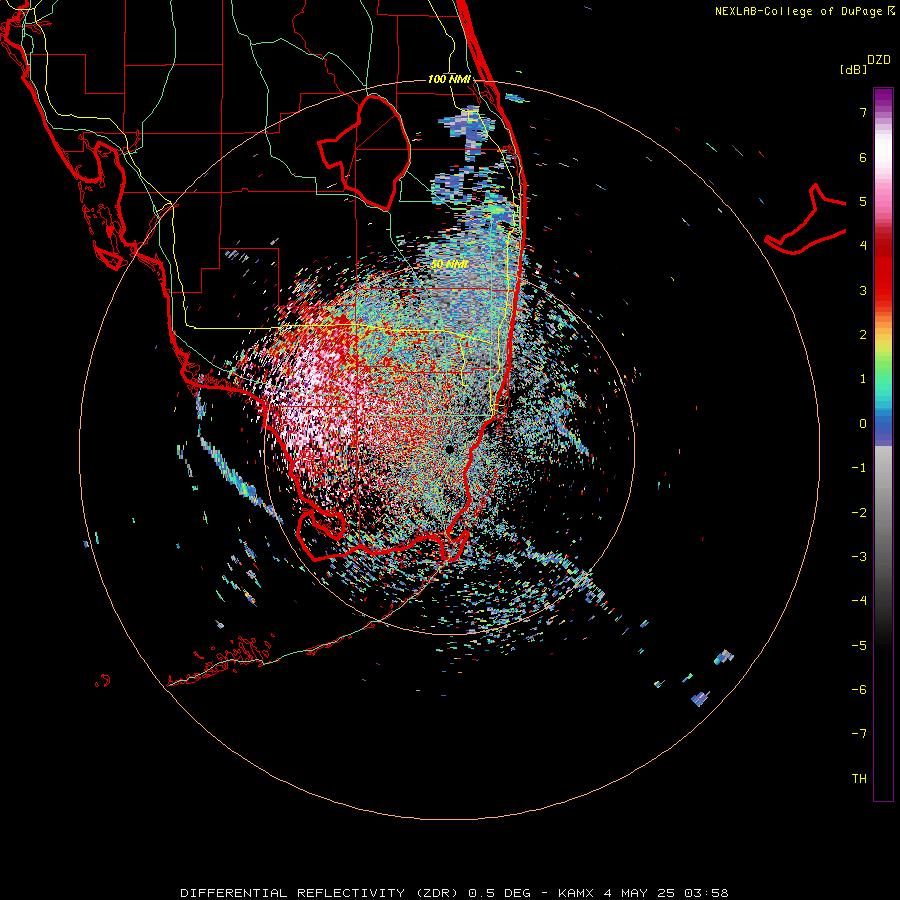Click the 4 value on color scale
Viewport: 900px width, 900px height.
coord(863,246)
